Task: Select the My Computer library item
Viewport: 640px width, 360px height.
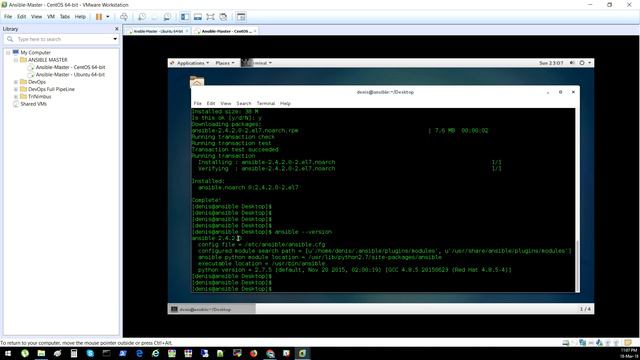Action: (x=36, y=53)
